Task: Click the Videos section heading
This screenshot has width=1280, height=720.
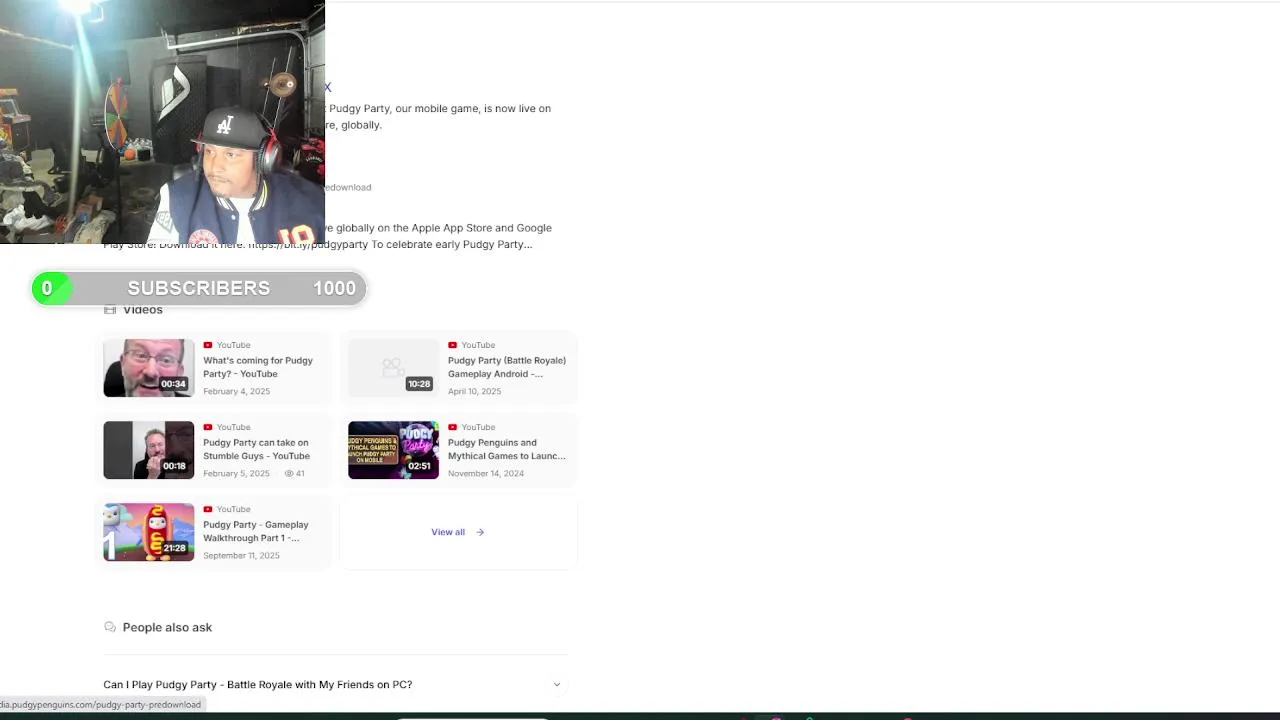Action: (x=143, y=310)
